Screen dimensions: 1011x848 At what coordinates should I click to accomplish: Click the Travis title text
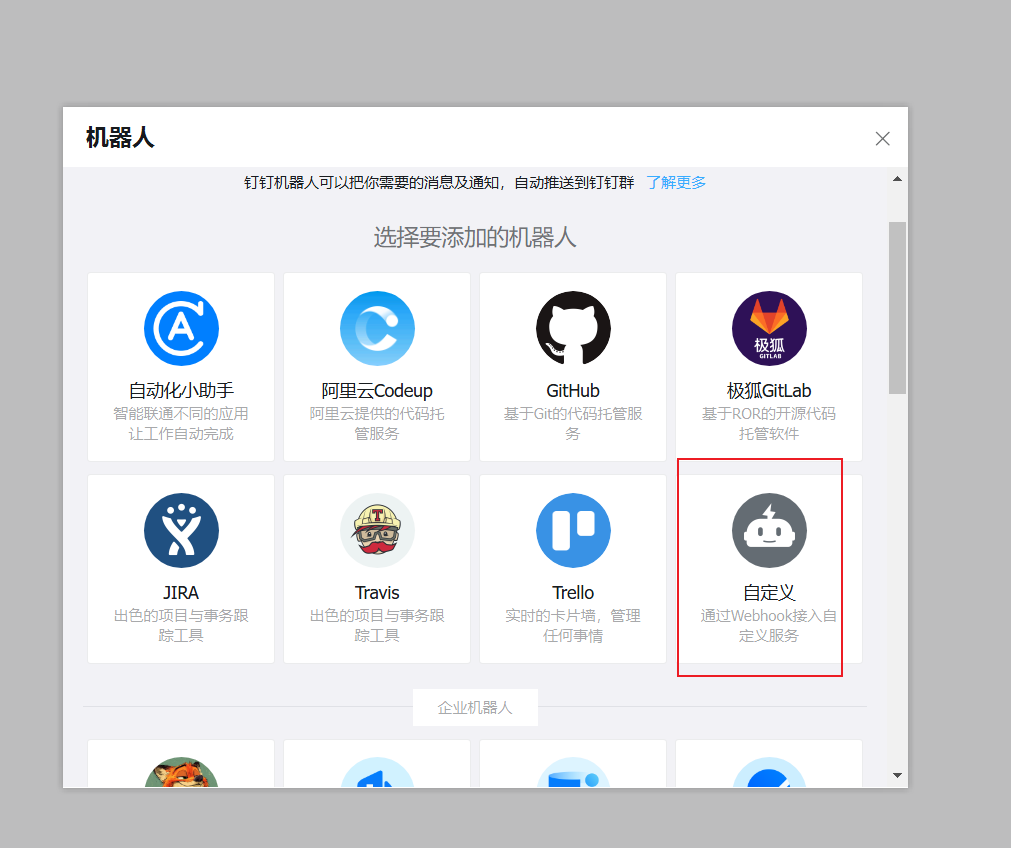tap(377, 593)
